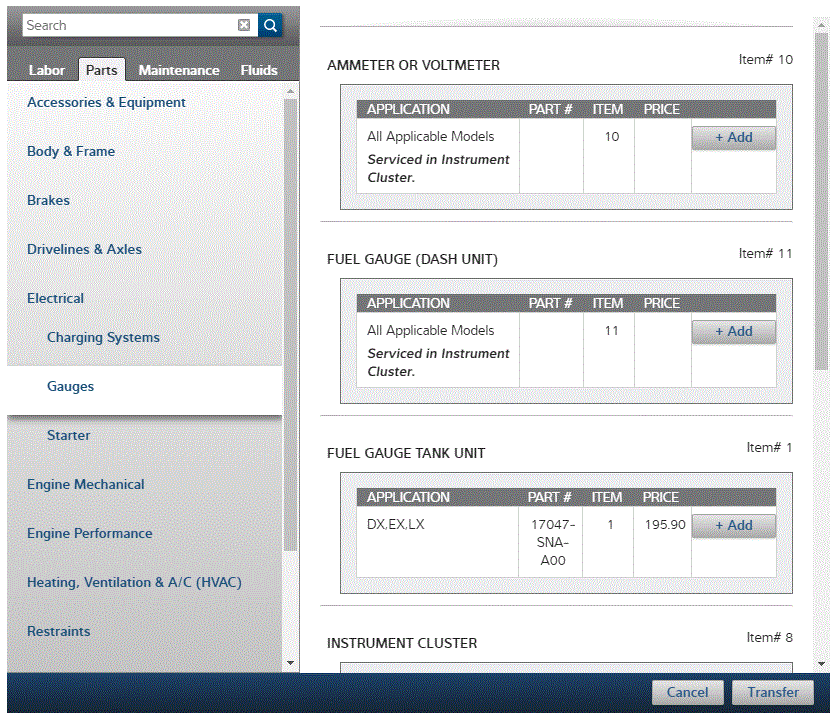Image resolution: width=838 pixels, height=725 pixels.
Task: Add Fuel Gauge Tank Unit part
Action: click(x=733, y=526)
